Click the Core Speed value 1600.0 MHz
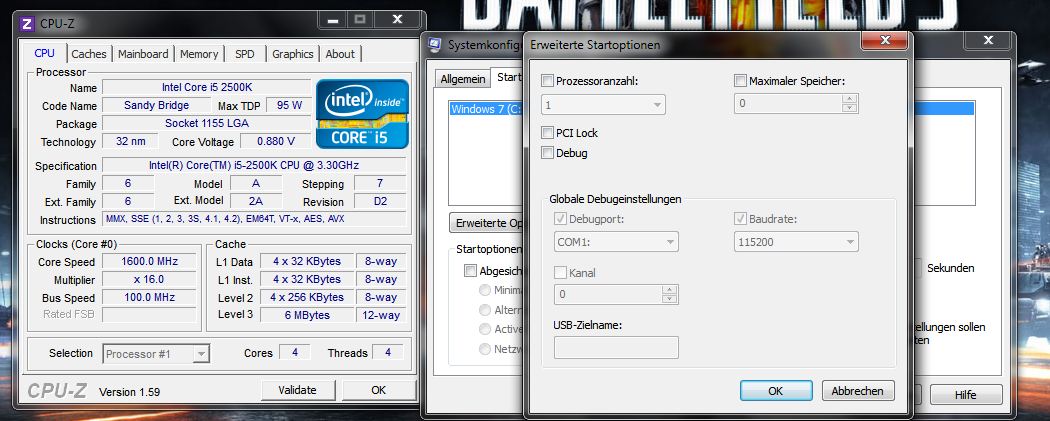The image size is (1050, 421). click(148, 261)
